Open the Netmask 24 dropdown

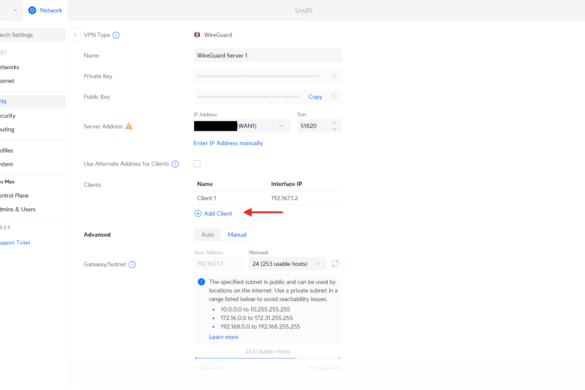click(x=287, y=264)
